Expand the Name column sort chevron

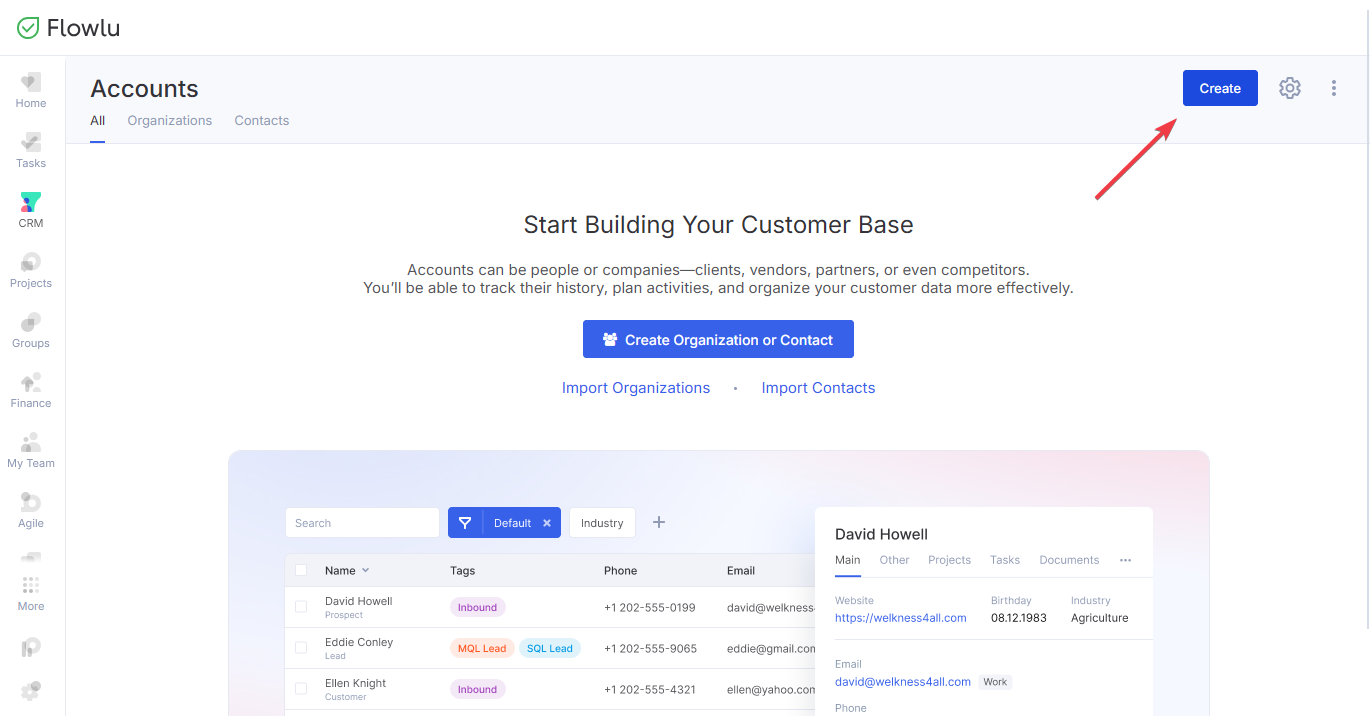tap(365, 570)
